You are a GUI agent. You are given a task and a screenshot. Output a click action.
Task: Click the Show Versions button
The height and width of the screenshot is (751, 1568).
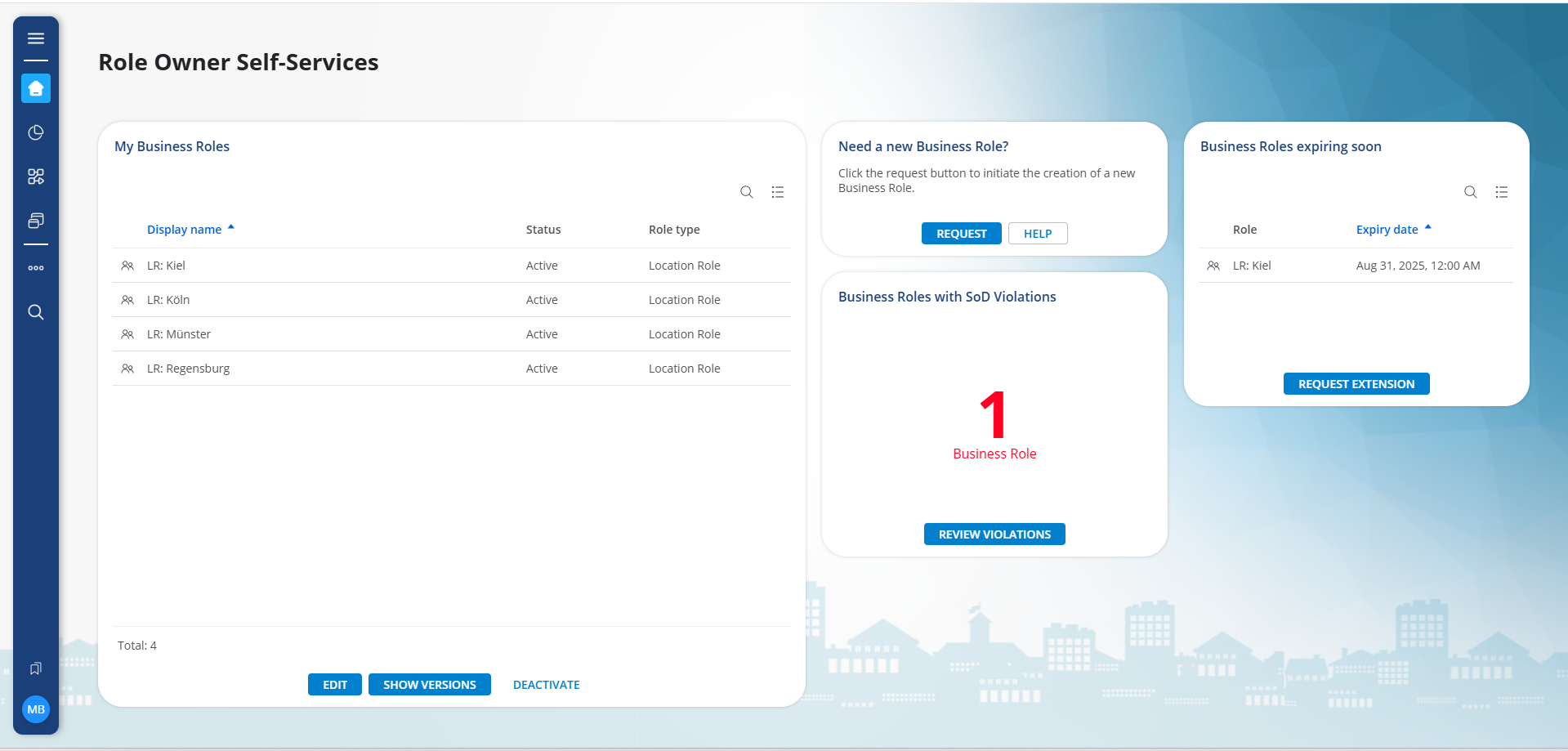pyautogui.click(x=429, y=685)
